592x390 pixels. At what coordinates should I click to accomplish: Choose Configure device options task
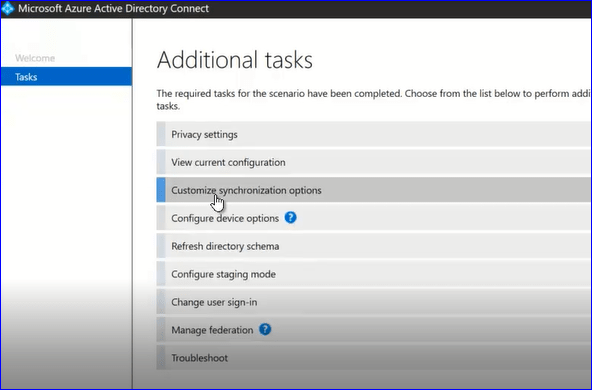point(374,218)
